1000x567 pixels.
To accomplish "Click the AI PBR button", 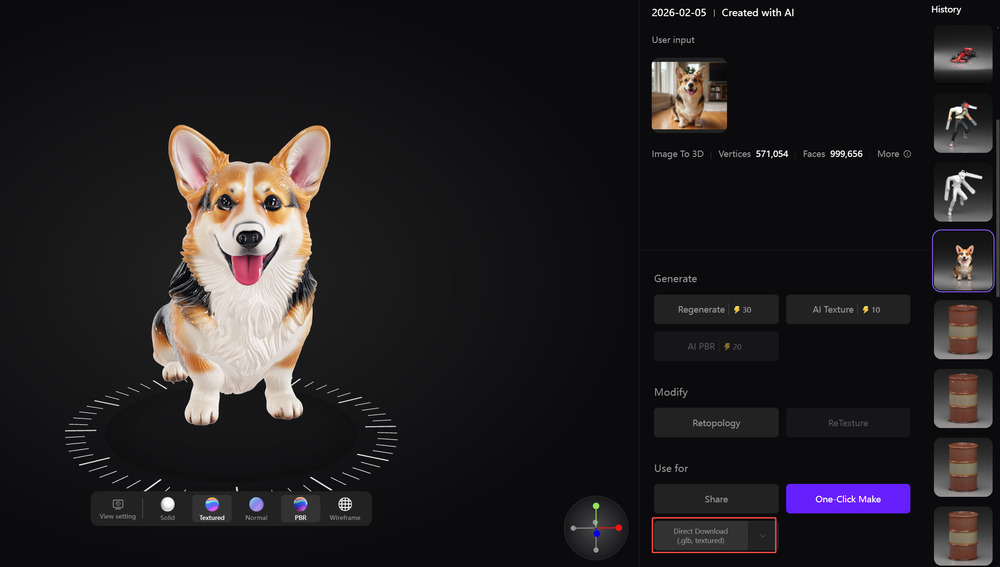I will [x=716, y=346].
